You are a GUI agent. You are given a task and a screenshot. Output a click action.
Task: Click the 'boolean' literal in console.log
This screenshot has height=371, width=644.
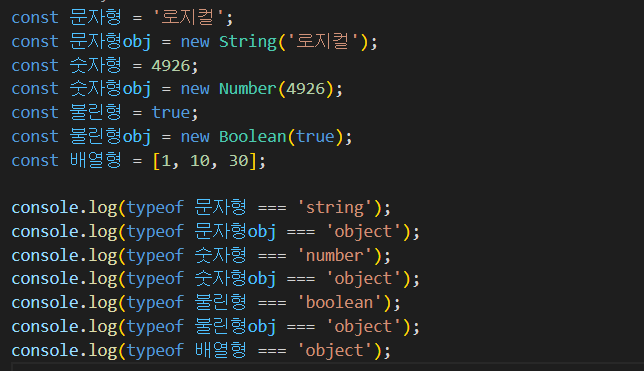click(340, 303)
